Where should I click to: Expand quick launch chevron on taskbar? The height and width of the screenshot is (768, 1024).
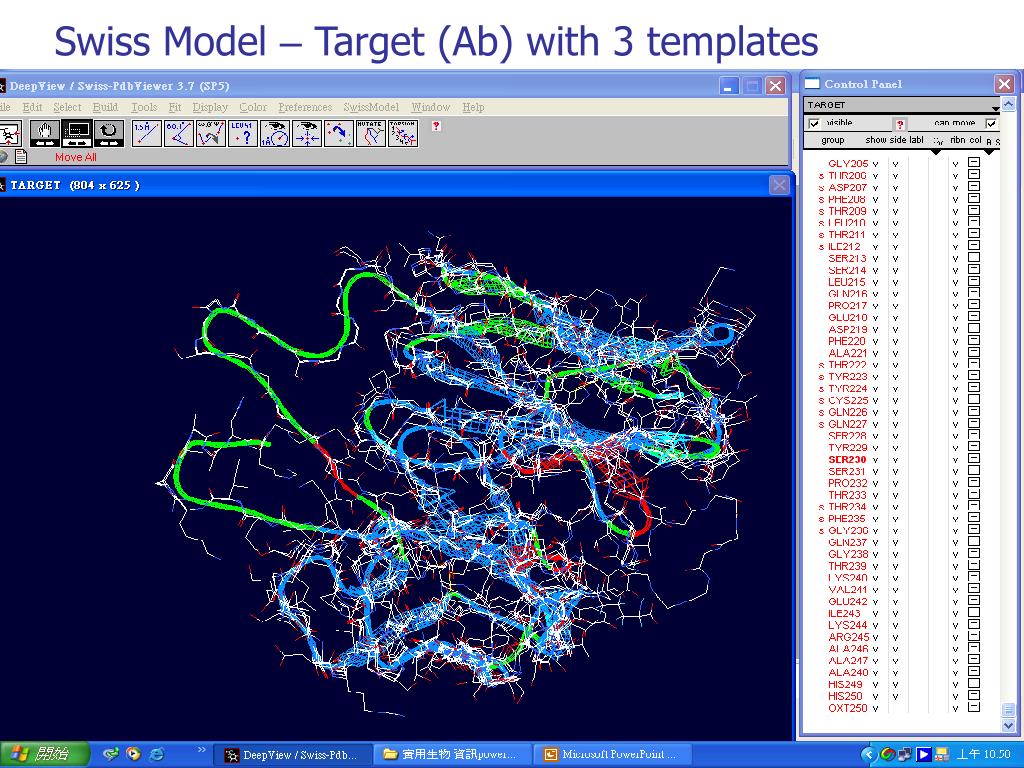pyautogui.click(x=201, y=750)
